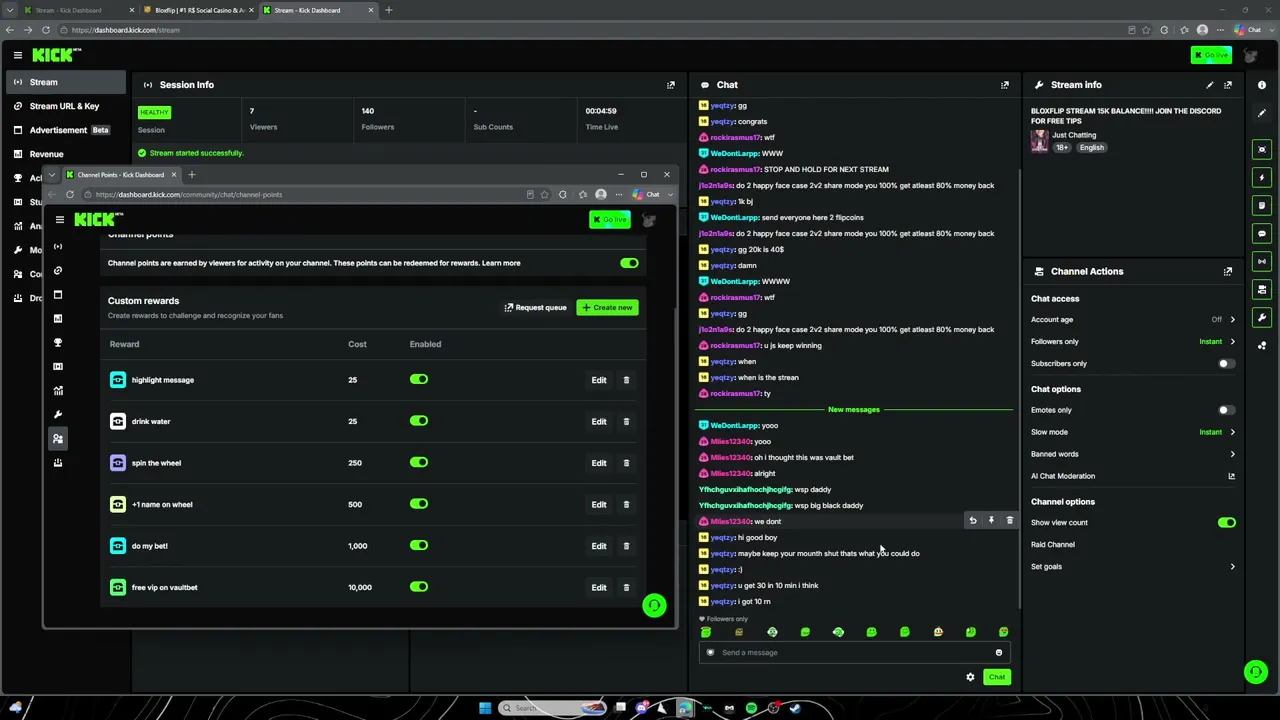Turn off Show view count

tap(1227, 522)
